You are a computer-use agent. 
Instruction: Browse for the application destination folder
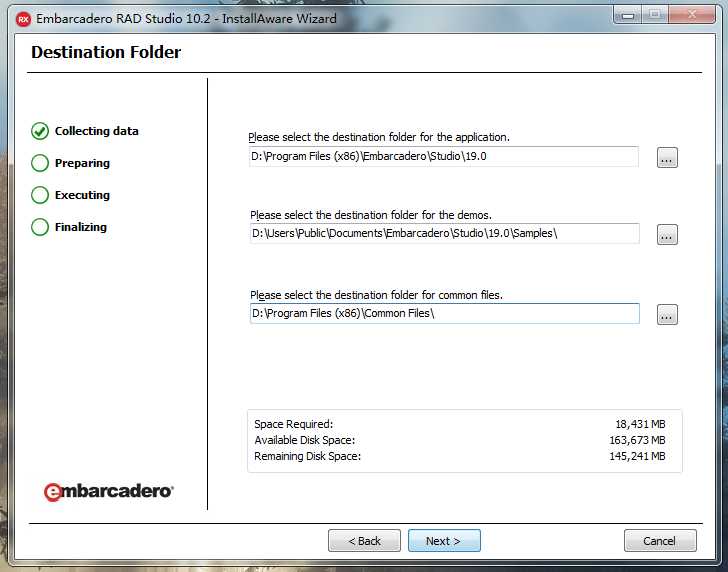pyautogui.click(x=667, y=157)
